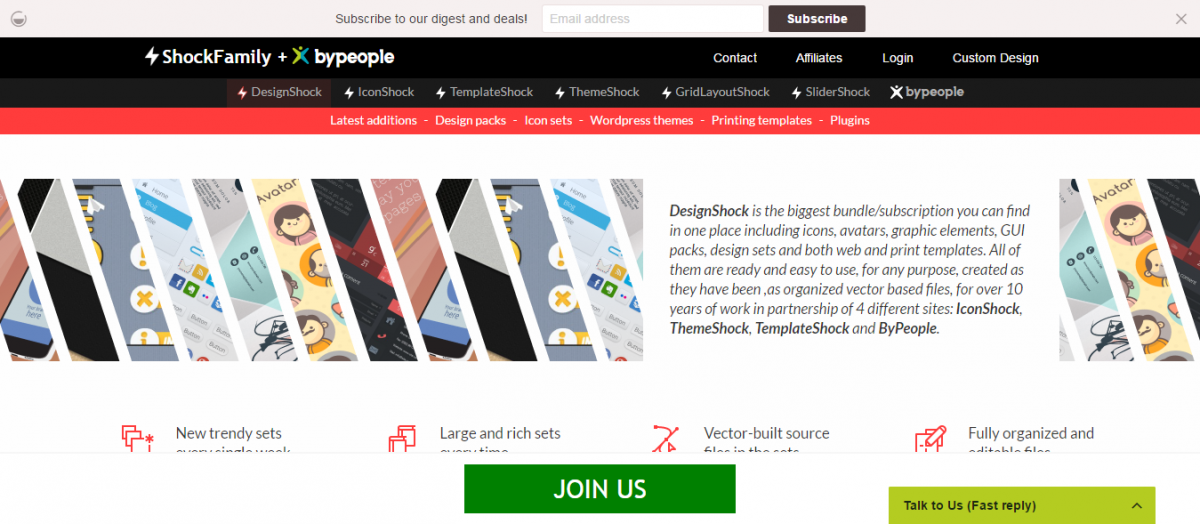Click the Email address input field

[x=653, y=18]
